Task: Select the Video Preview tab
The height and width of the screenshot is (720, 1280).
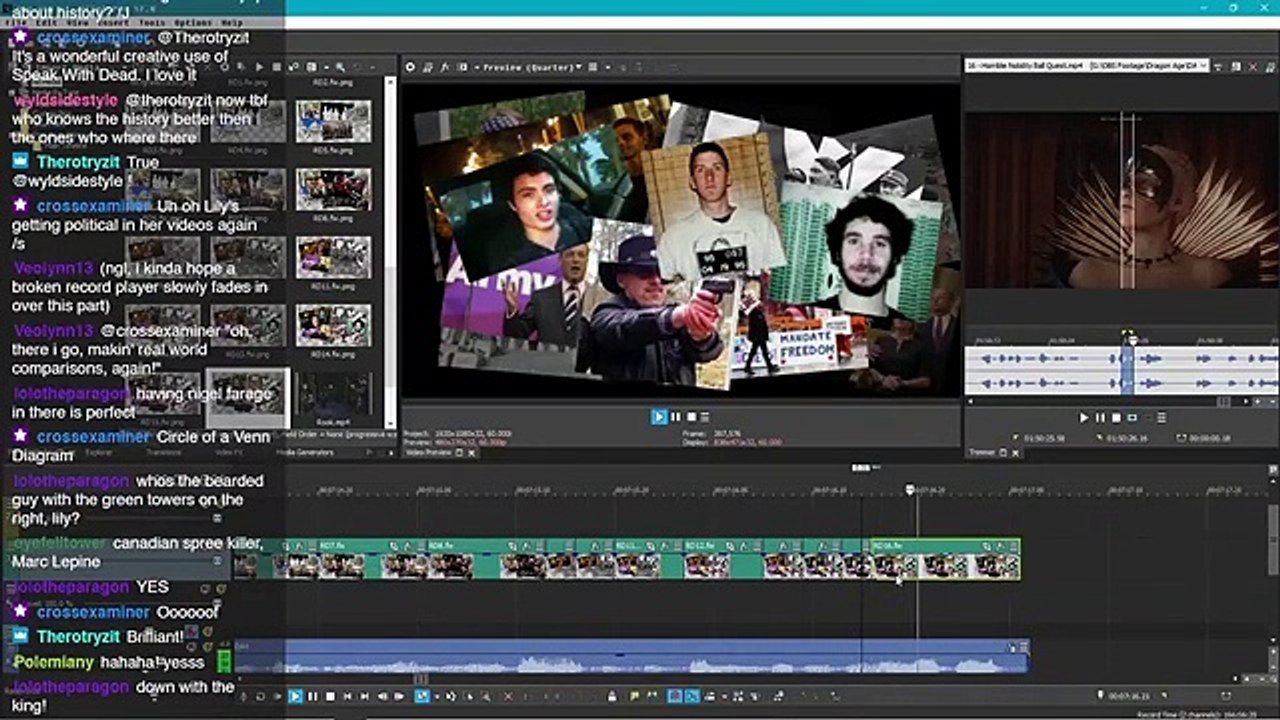Action: [x=430, y=453]
